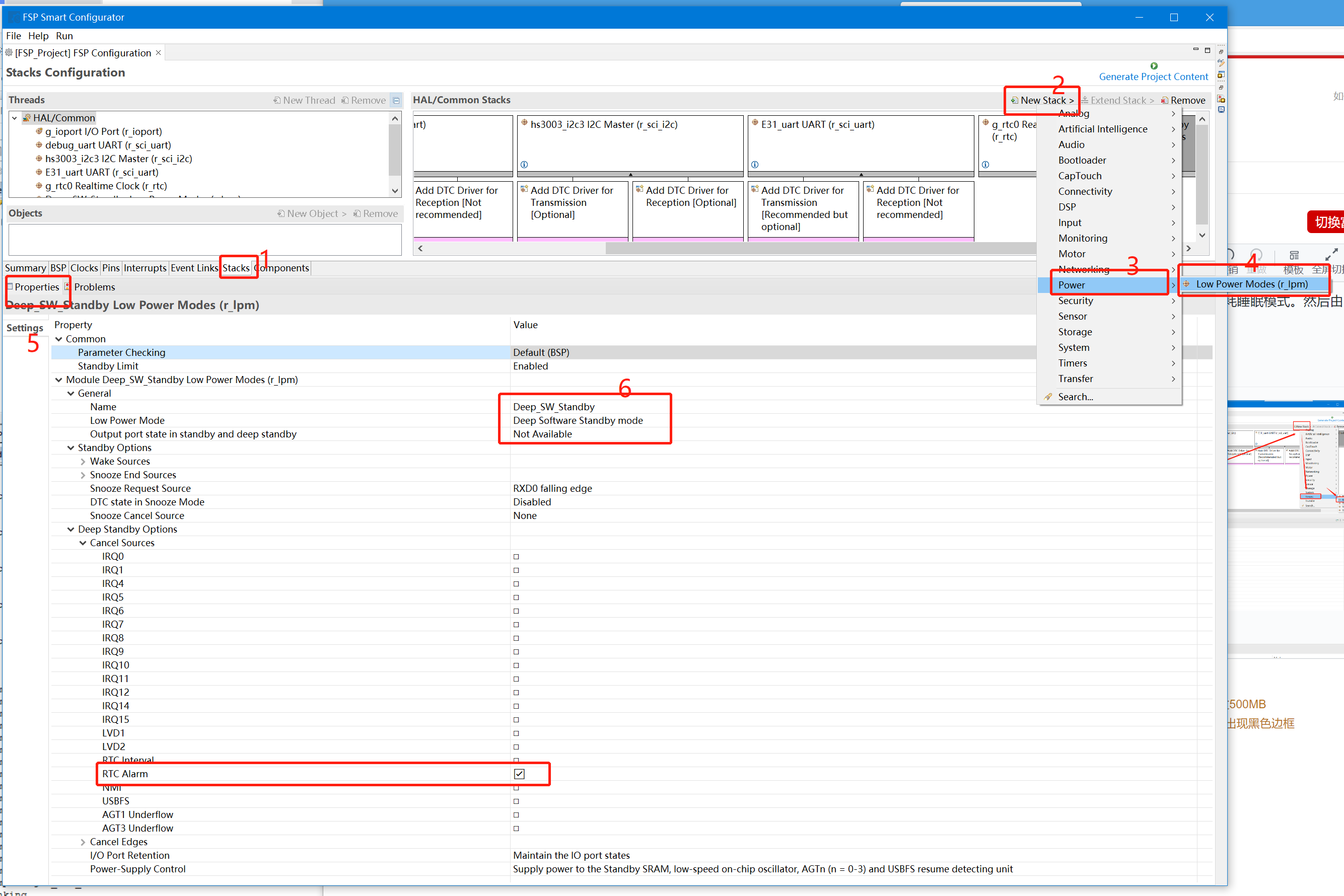1344x896 pixels.
Task: Maximize the editor view panel
Action: 1208,50
